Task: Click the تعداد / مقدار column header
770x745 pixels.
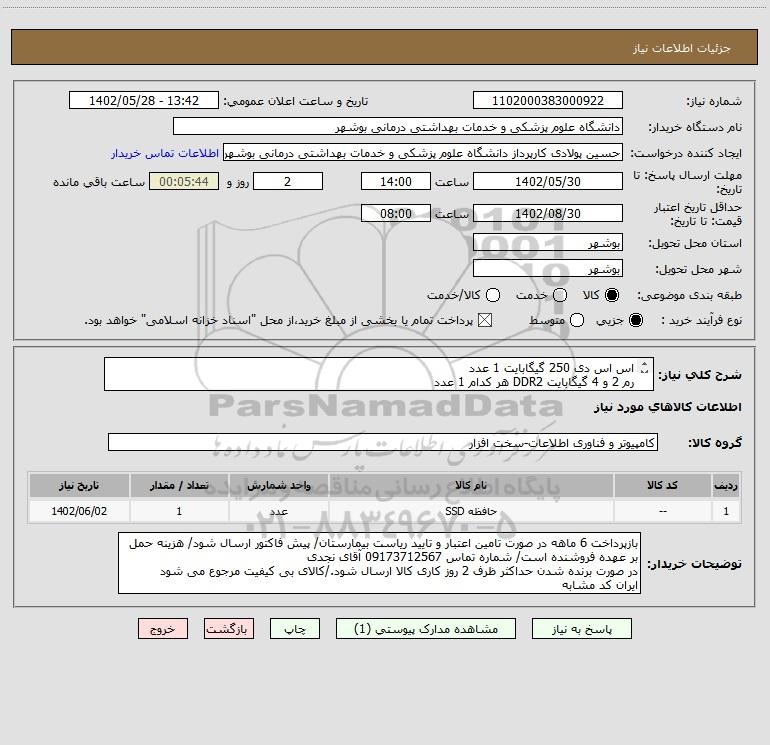Action: [x=179, y=485]
